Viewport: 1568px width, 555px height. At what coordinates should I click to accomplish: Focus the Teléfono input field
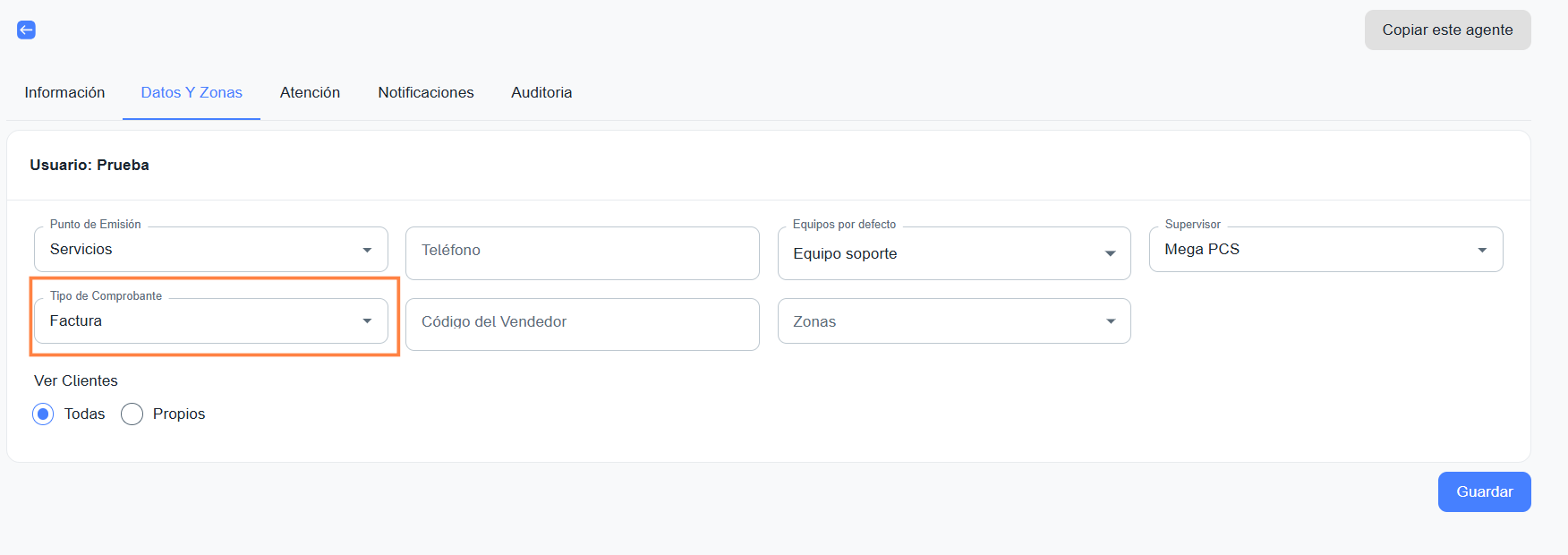tap(582, 252)
